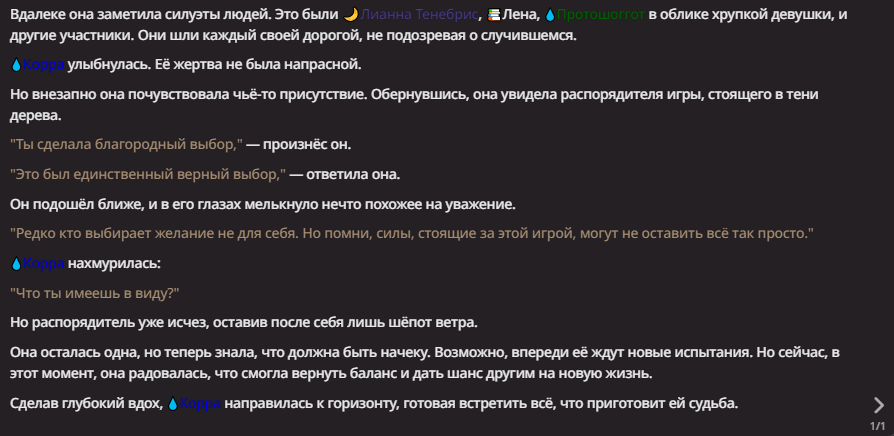The width and height of the screenshot is (894, 436).
Task: Click the drop icon before Корра направилась
Action: coord(173,404)
